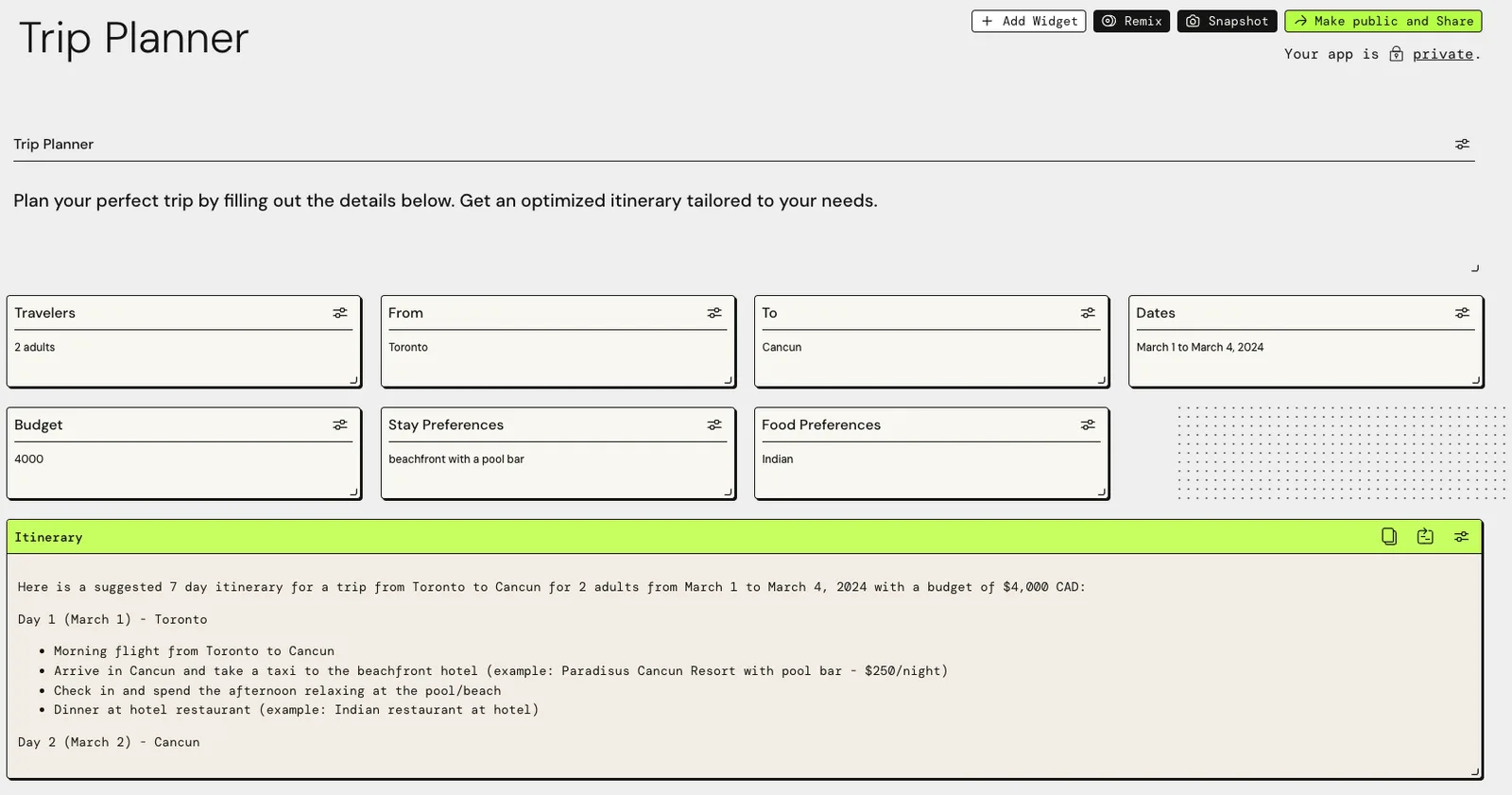The image size is (1512, 795).
Task: Open settings for Food Preferences widget
Action: (x=1088, y=425)
